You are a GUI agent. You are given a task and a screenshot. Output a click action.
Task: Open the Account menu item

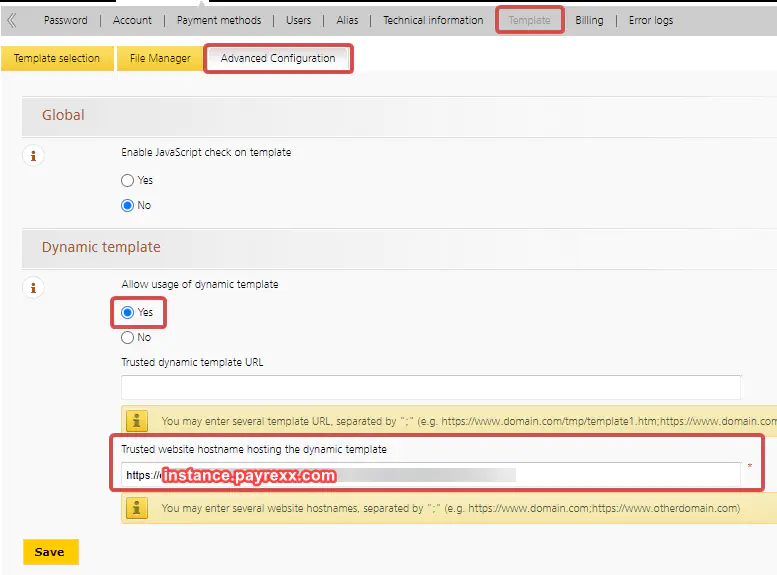132,20
